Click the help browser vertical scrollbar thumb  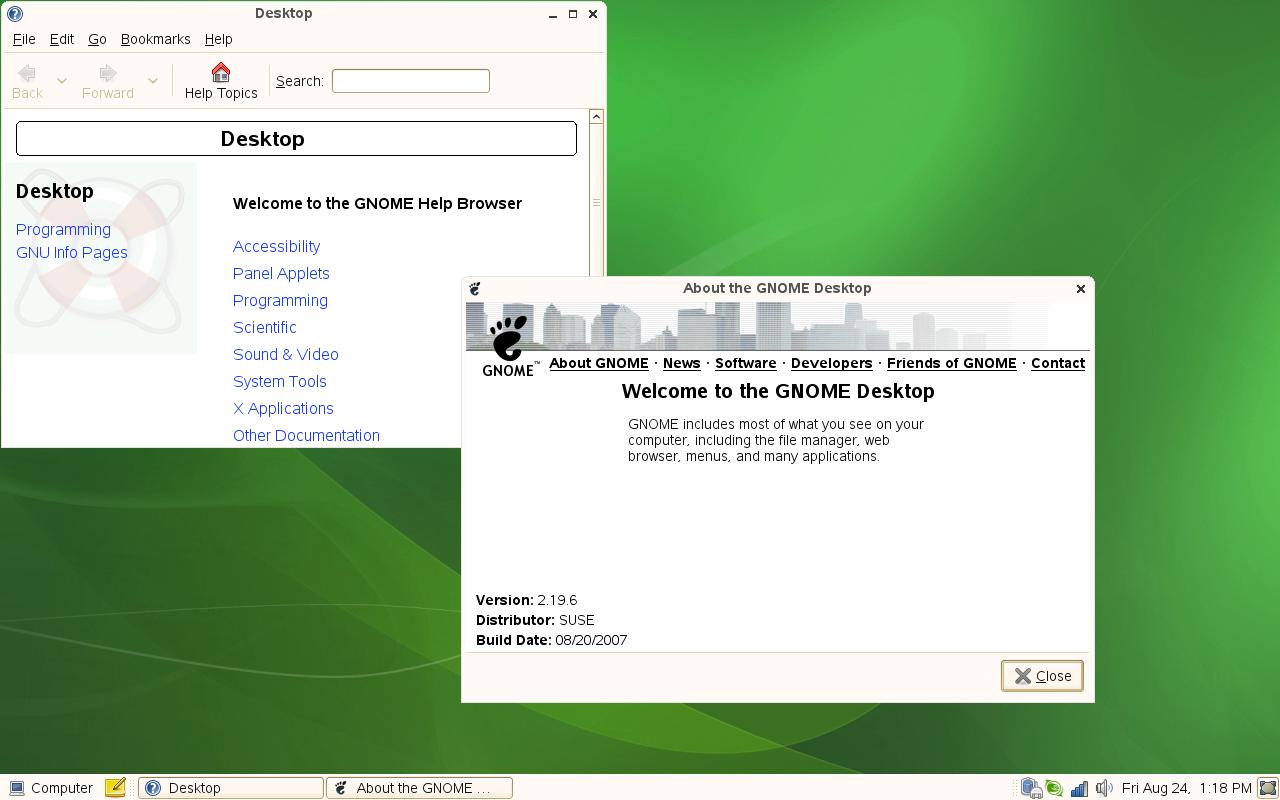pos(596,202)
